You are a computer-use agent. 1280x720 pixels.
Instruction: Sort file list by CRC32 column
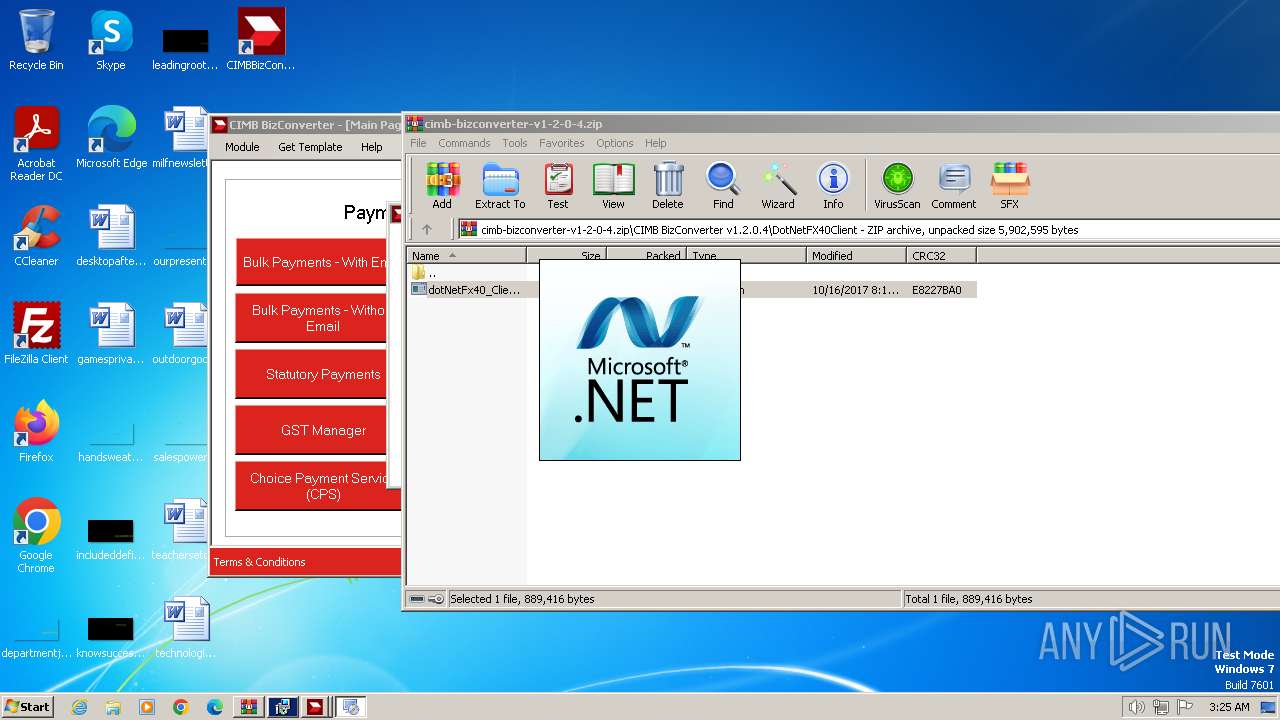[941, 256]
